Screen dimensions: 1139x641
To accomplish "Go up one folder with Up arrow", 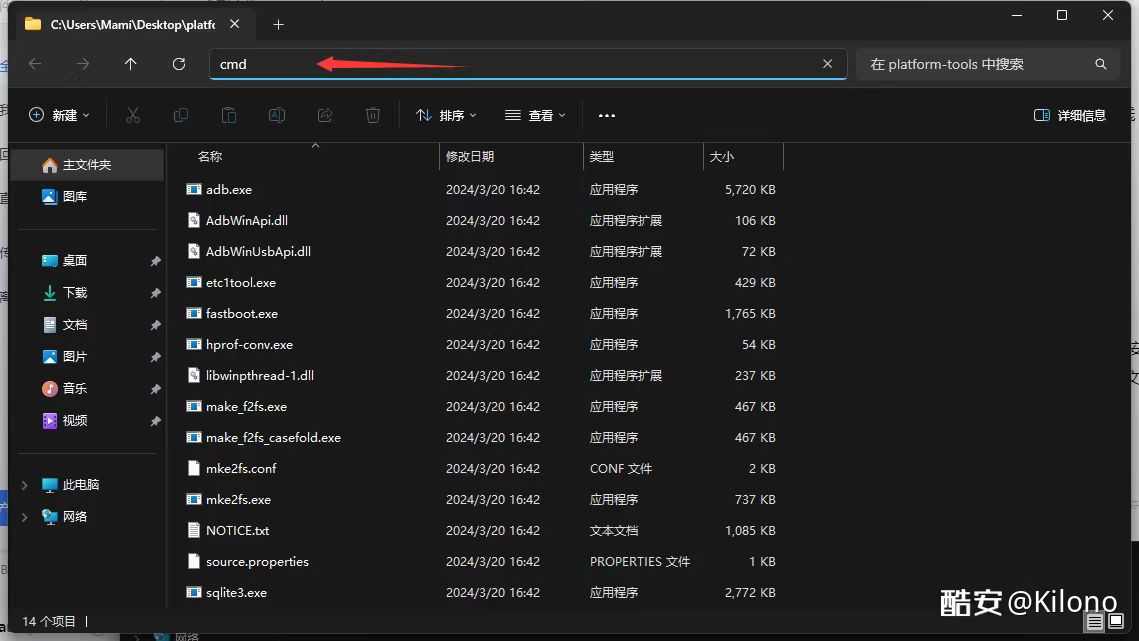I will coord(131,64).
